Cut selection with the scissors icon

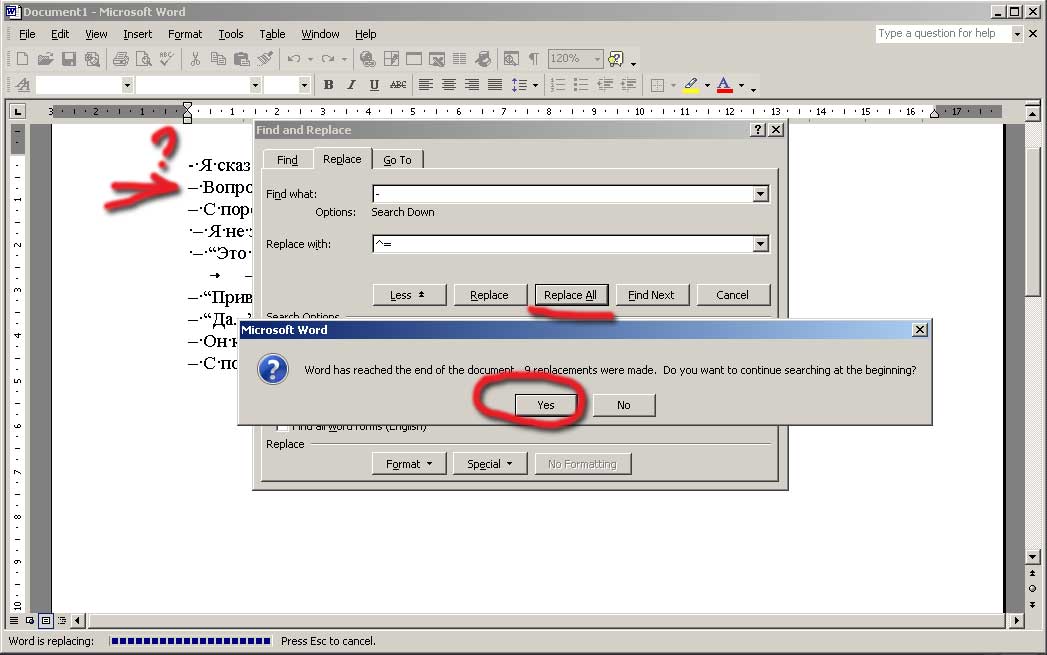tap(195, 59)
